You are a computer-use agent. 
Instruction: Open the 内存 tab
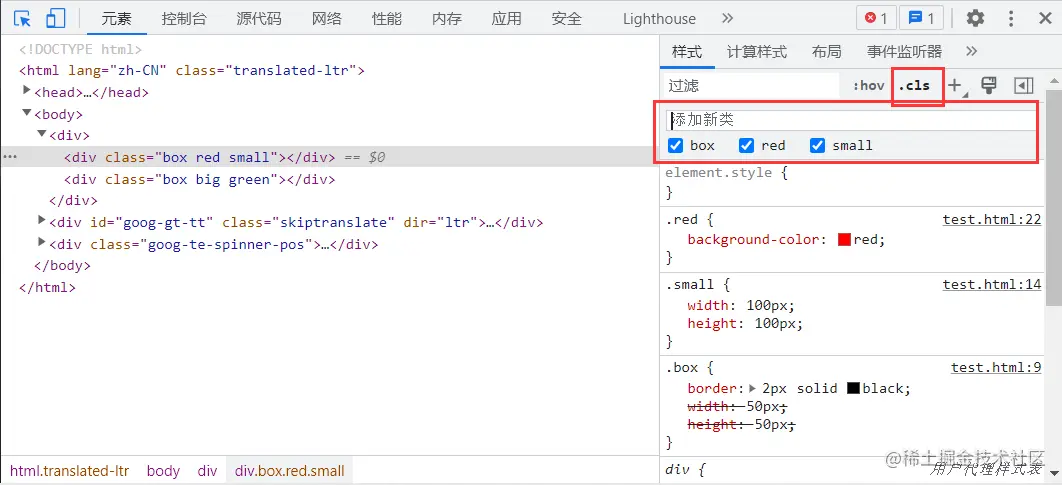[x=446, y=18]
